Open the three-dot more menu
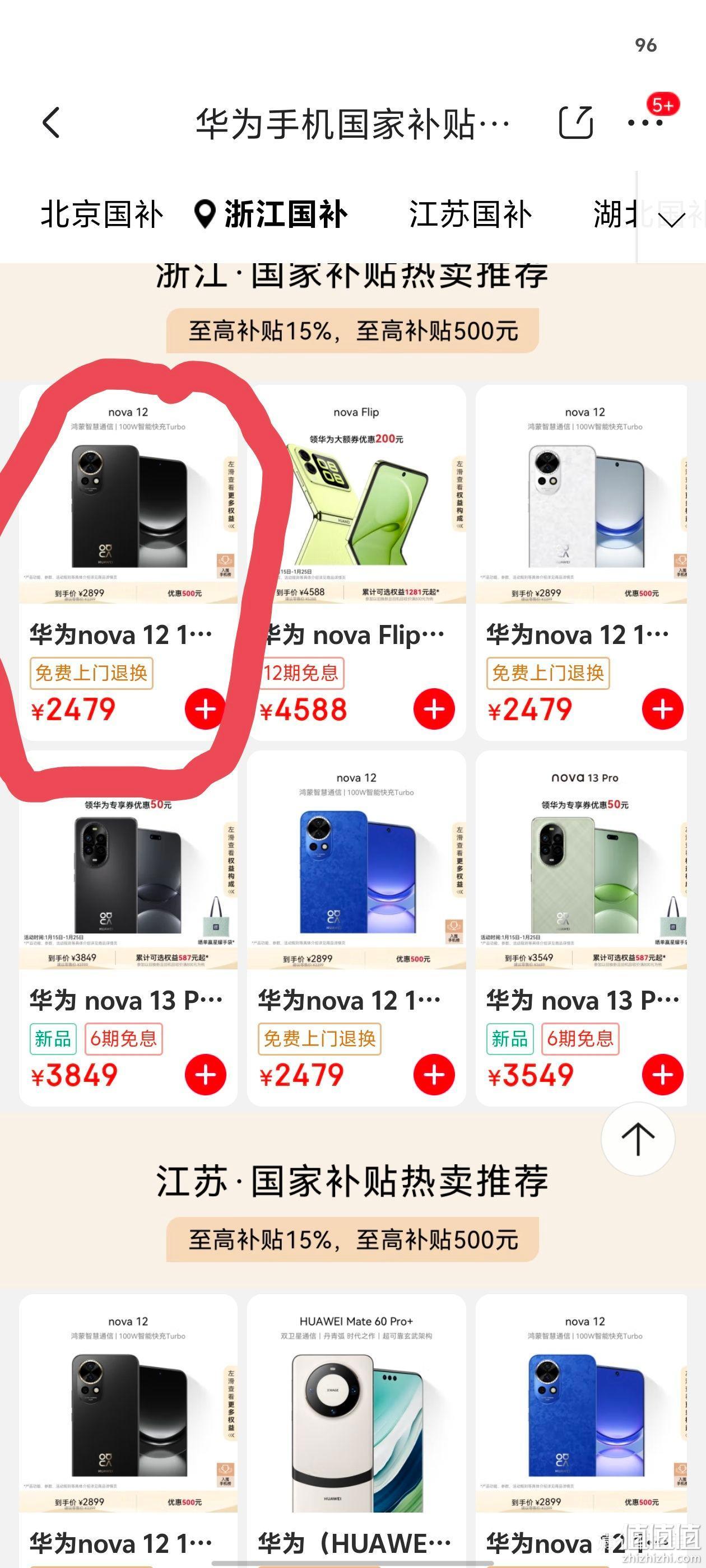 tap(645, 122)
